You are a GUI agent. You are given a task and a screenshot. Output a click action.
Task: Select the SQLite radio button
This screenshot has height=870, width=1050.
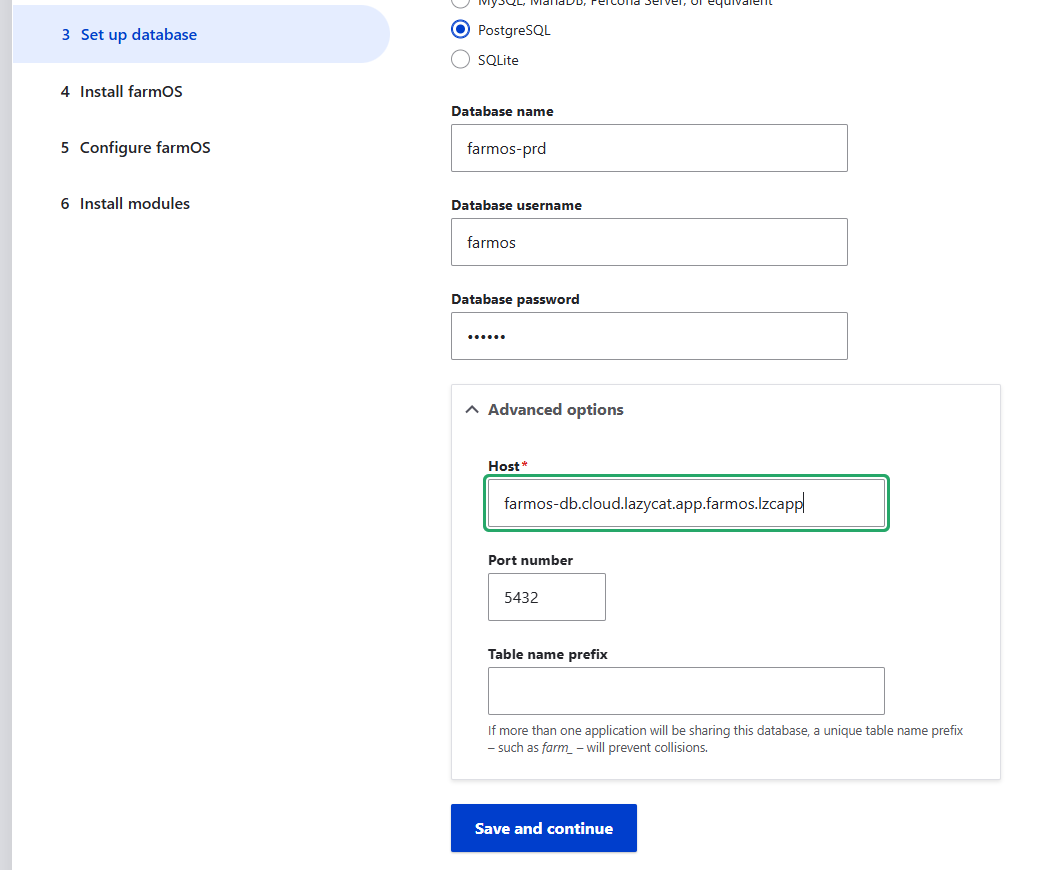click(x=461, y=60)
